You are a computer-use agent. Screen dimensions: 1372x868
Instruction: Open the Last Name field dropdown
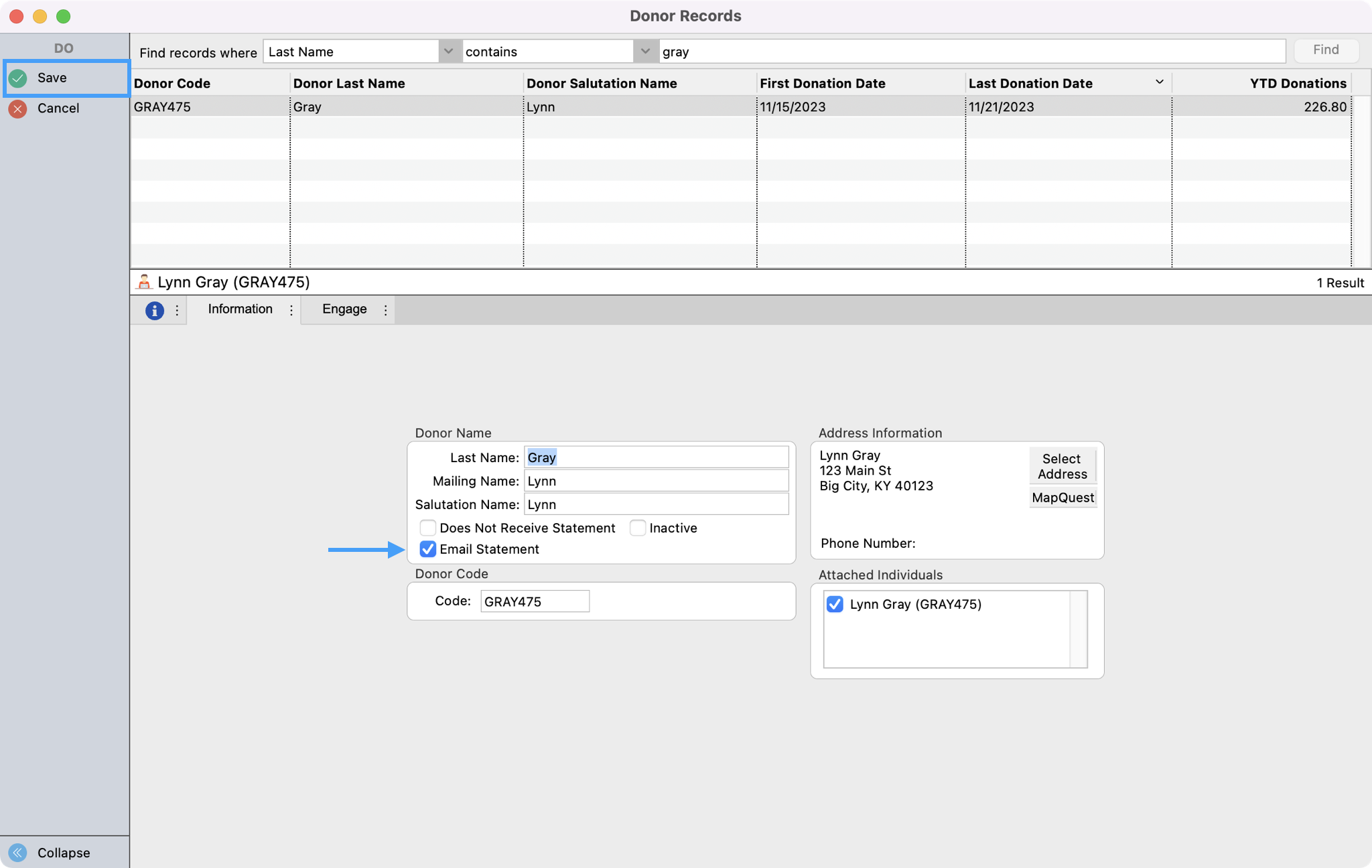coord(448,52)
